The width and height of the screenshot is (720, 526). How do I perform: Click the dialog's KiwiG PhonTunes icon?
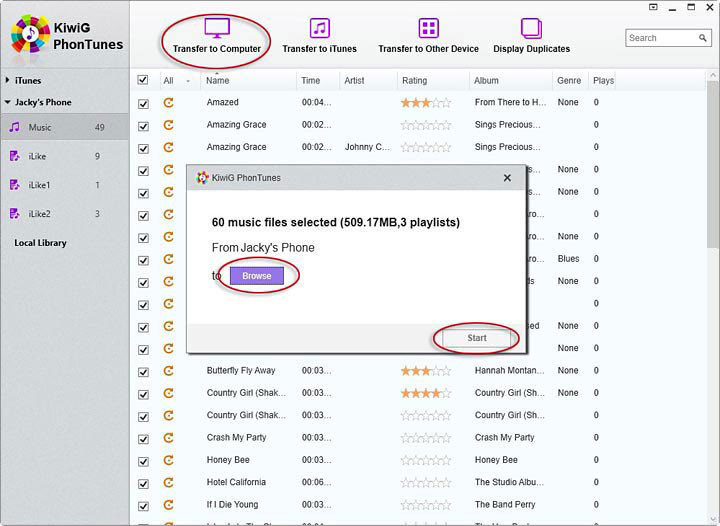click(202, 178)
